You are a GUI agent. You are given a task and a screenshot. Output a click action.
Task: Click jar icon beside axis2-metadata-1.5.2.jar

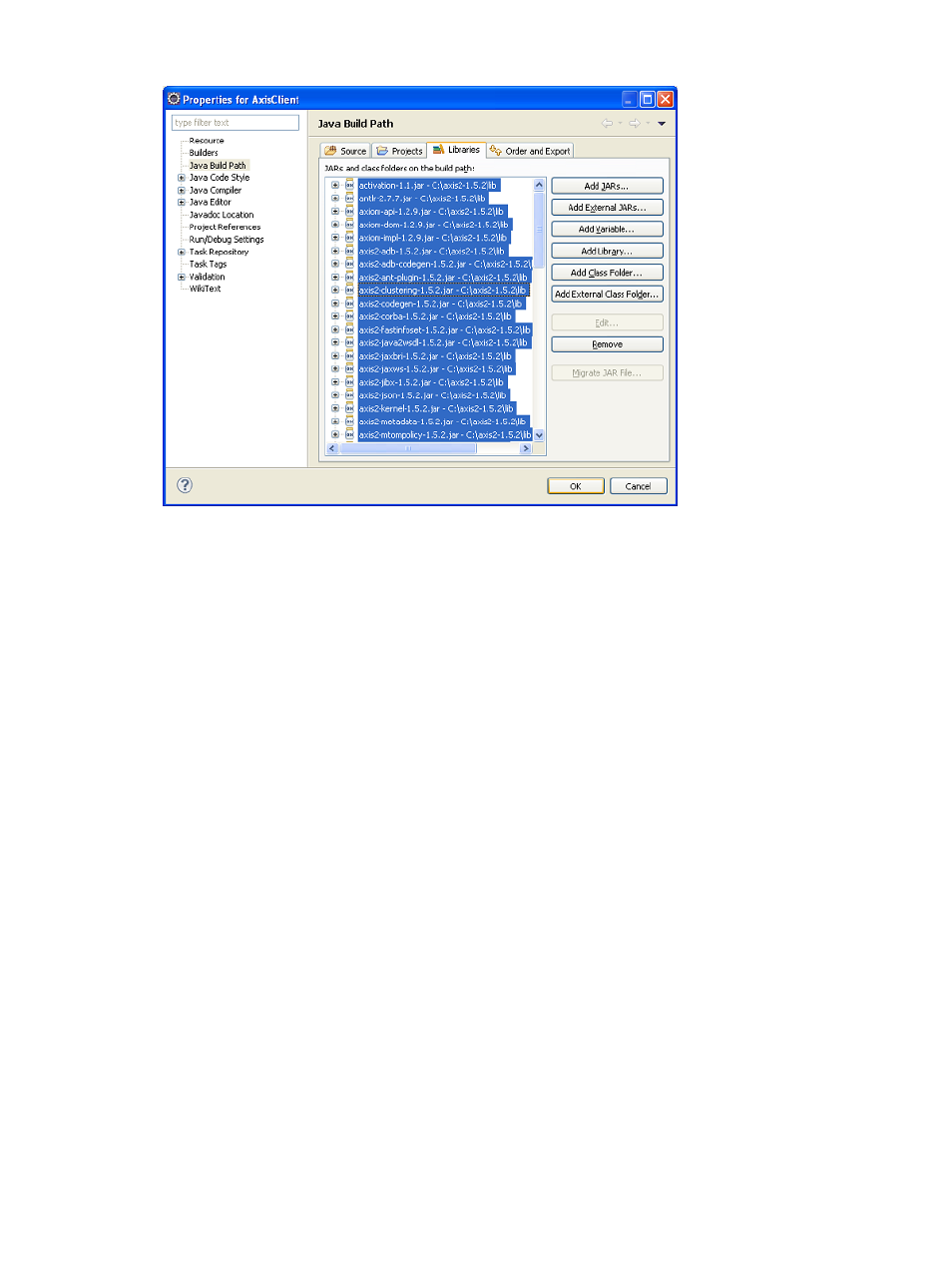349,421
